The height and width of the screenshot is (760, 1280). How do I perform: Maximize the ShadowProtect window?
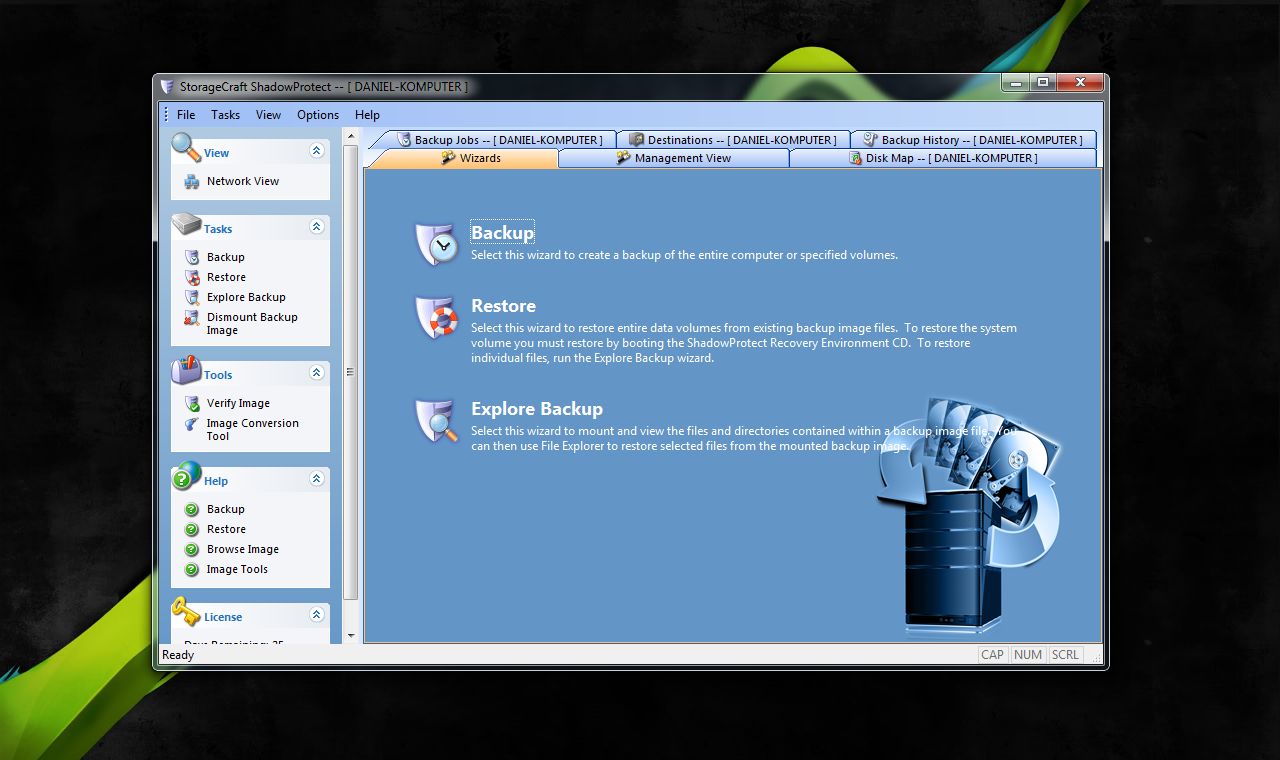1042,83
